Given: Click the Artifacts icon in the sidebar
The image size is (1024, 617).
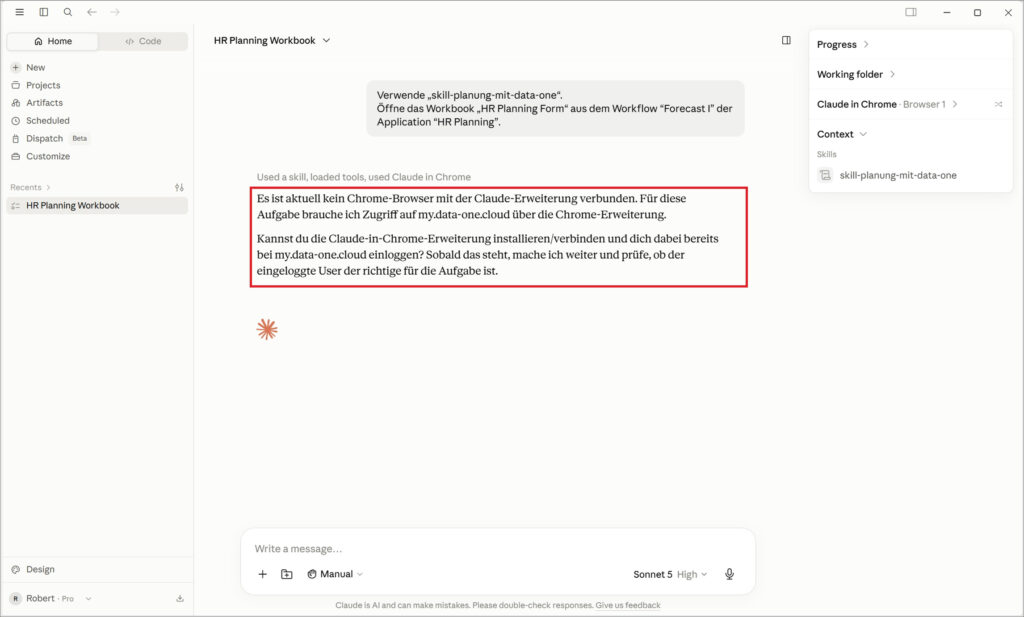Looking at the screenshot, I should 16,103.
